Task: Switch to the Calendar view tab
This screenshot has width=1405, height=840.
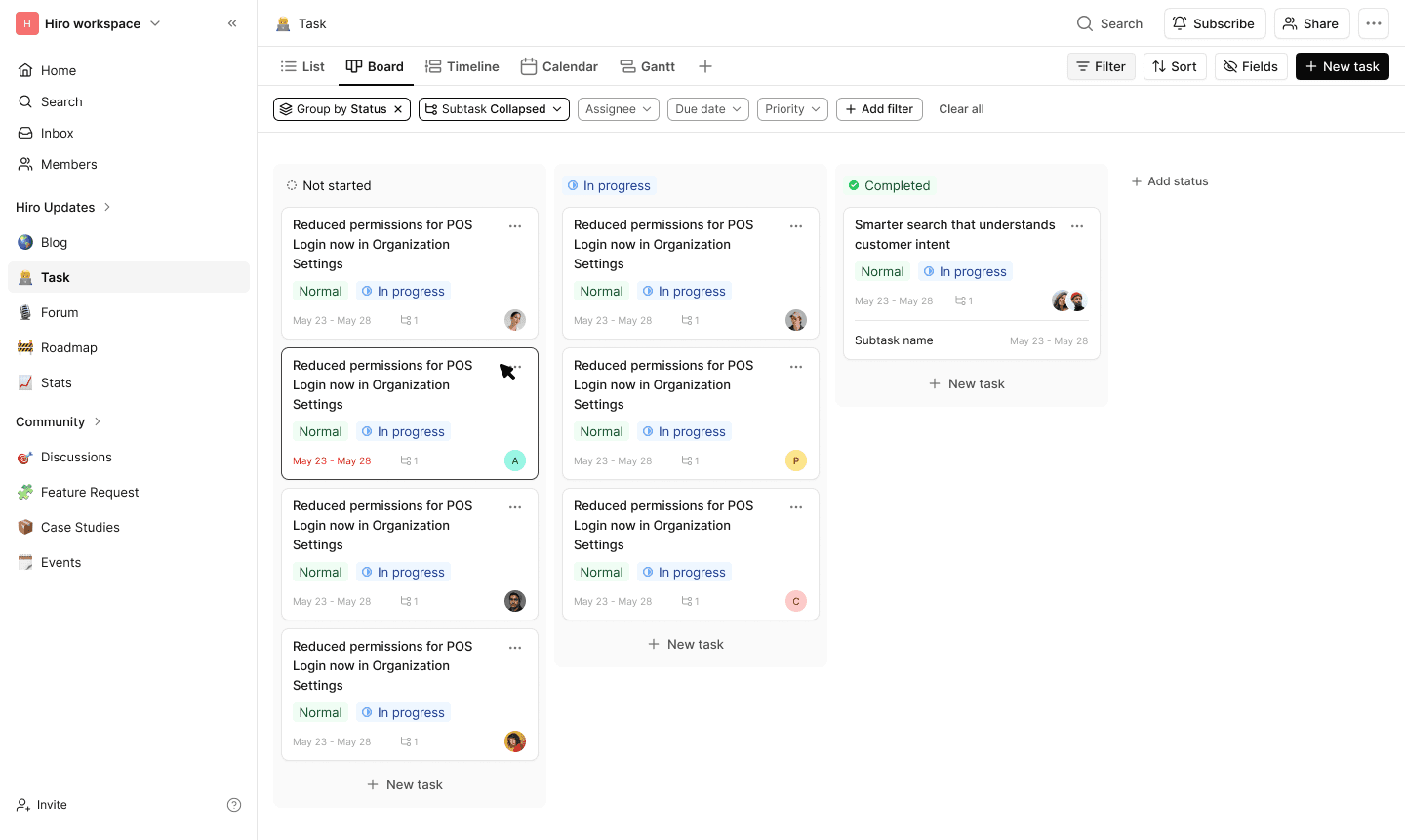Action: click(x=559, y=66)
